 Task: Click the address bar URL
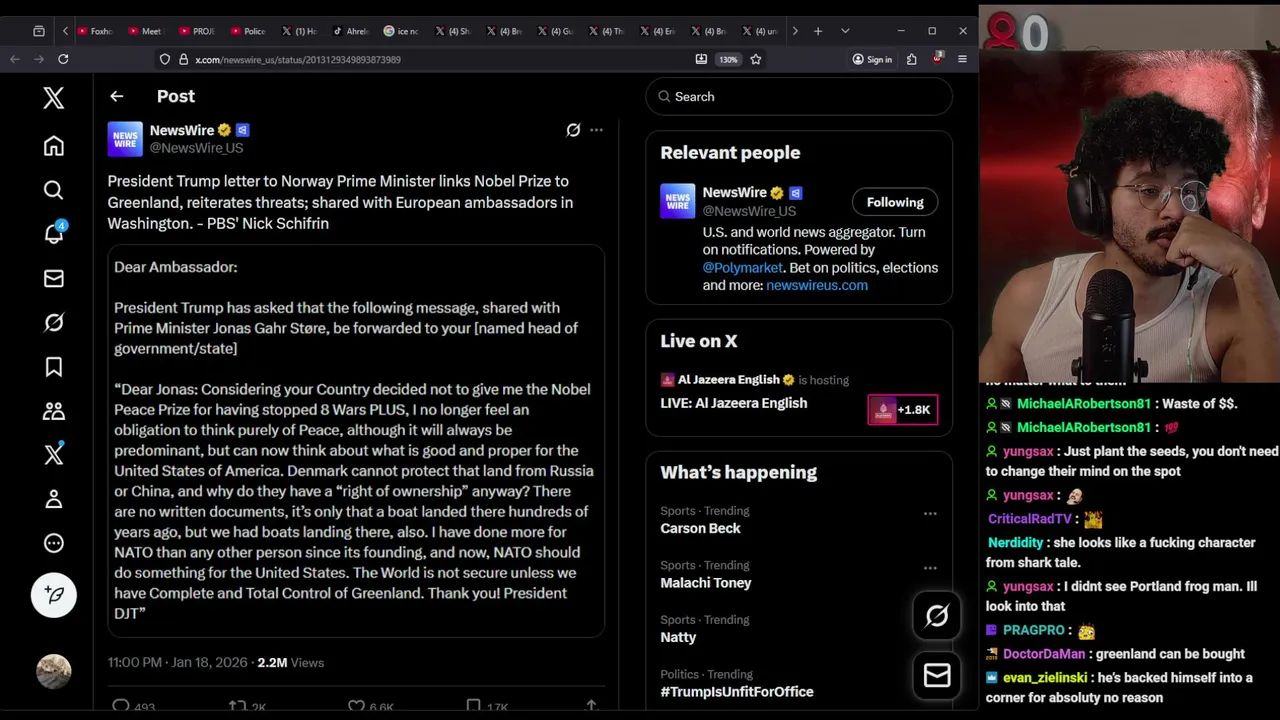pyautogui.click(x=298, y=60)
